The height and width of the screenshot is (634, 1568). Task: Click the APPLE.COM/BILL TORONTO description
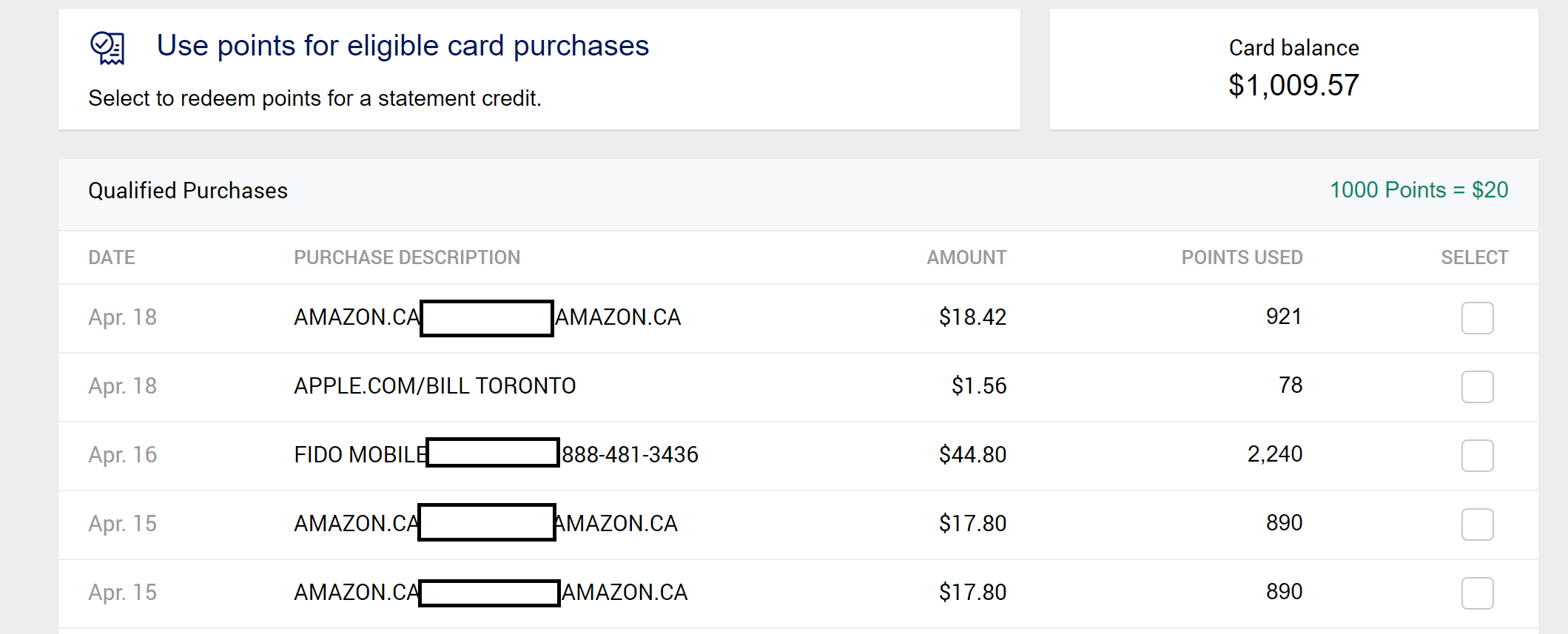pos(434,386)
